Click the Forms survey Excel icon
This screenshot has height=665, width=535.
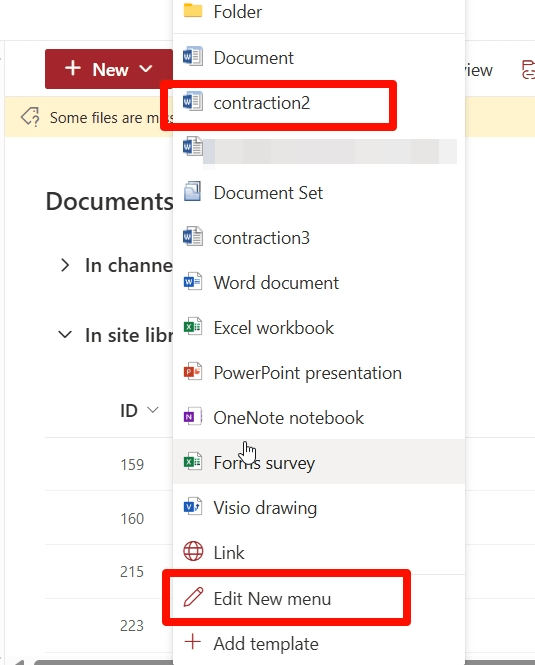coord(193,461)
